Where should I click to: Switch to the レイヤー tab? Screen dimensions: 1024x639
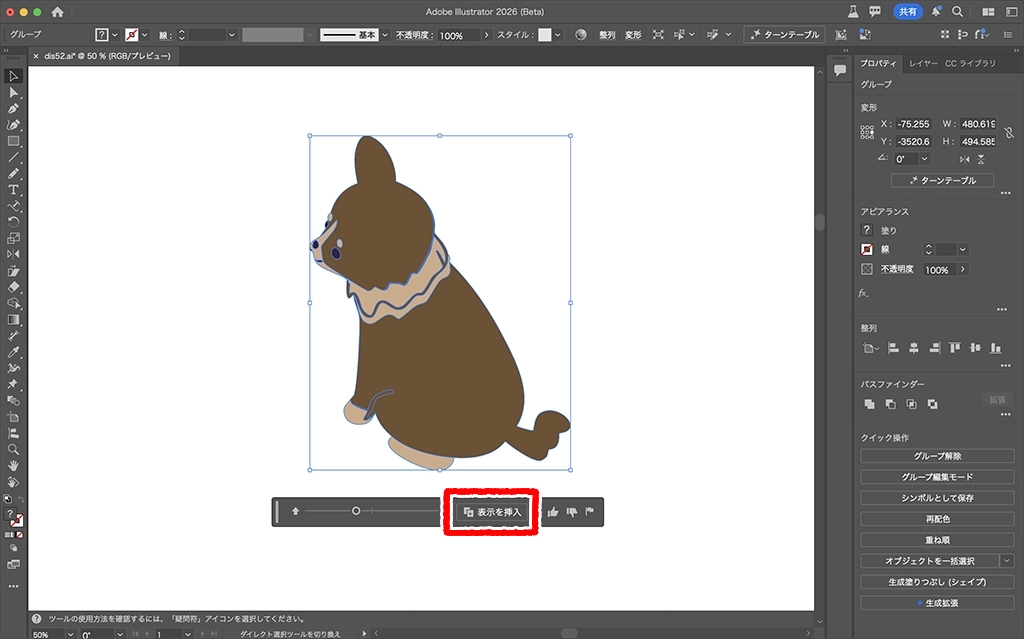[x=923, y=64]
